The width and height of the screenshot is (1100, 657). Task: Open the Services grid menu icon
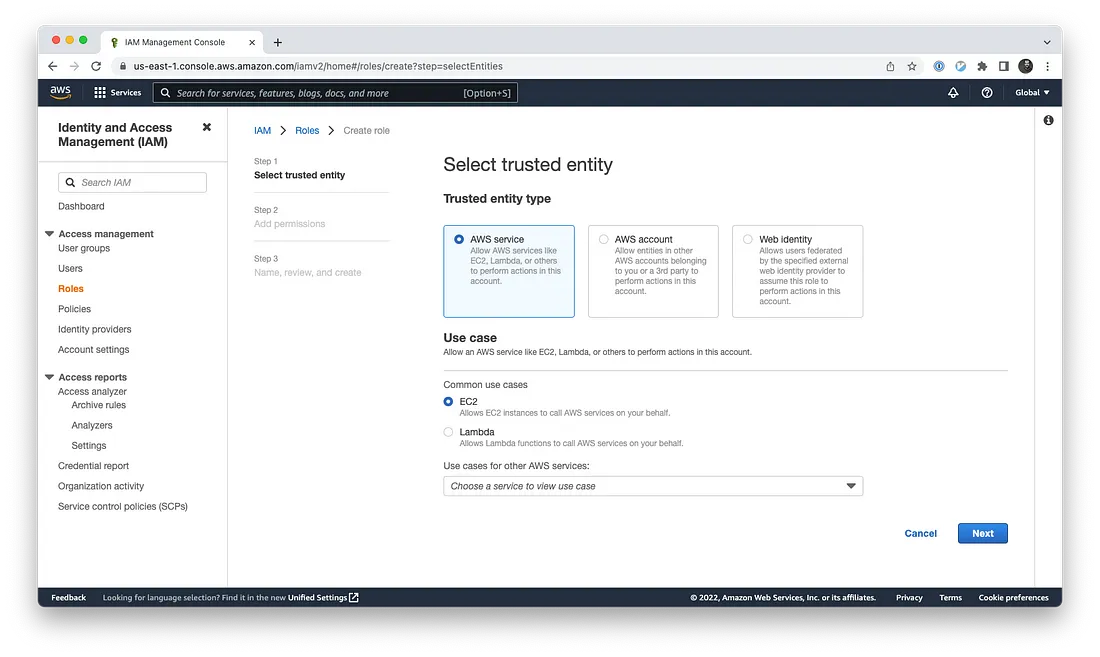100,93
